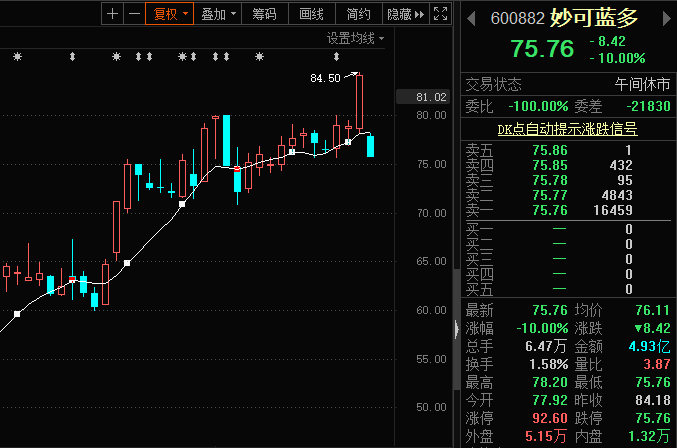Go to previous stock arrow
This screenshot has width=677, height=448.
click(471, 19)
